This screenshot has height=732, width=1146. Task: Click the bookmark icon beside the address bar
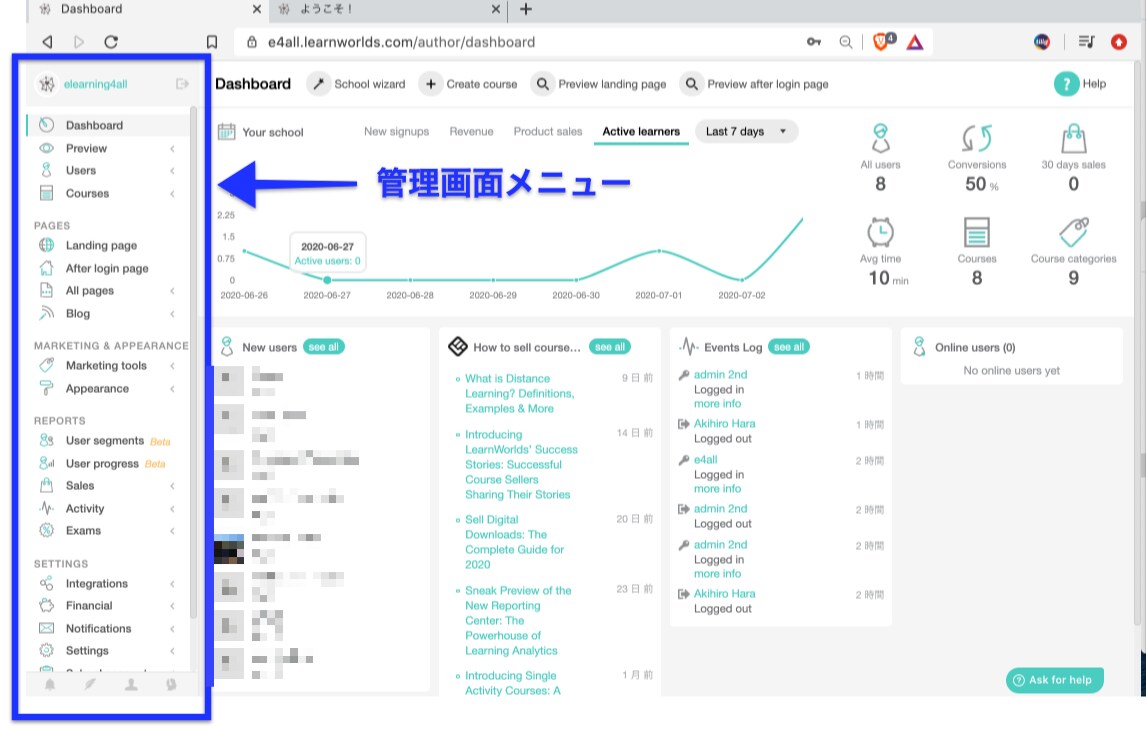click(x=212, y=42)
